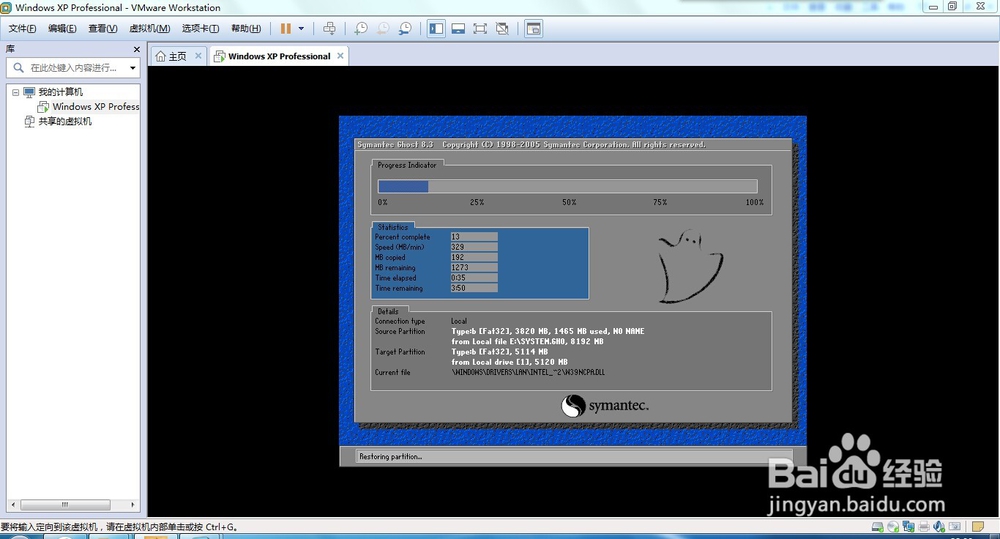The width and height of the screenshot is (1000, 539).
Task: Take a snapshot of this virtual machine
Action: [361, 29]
